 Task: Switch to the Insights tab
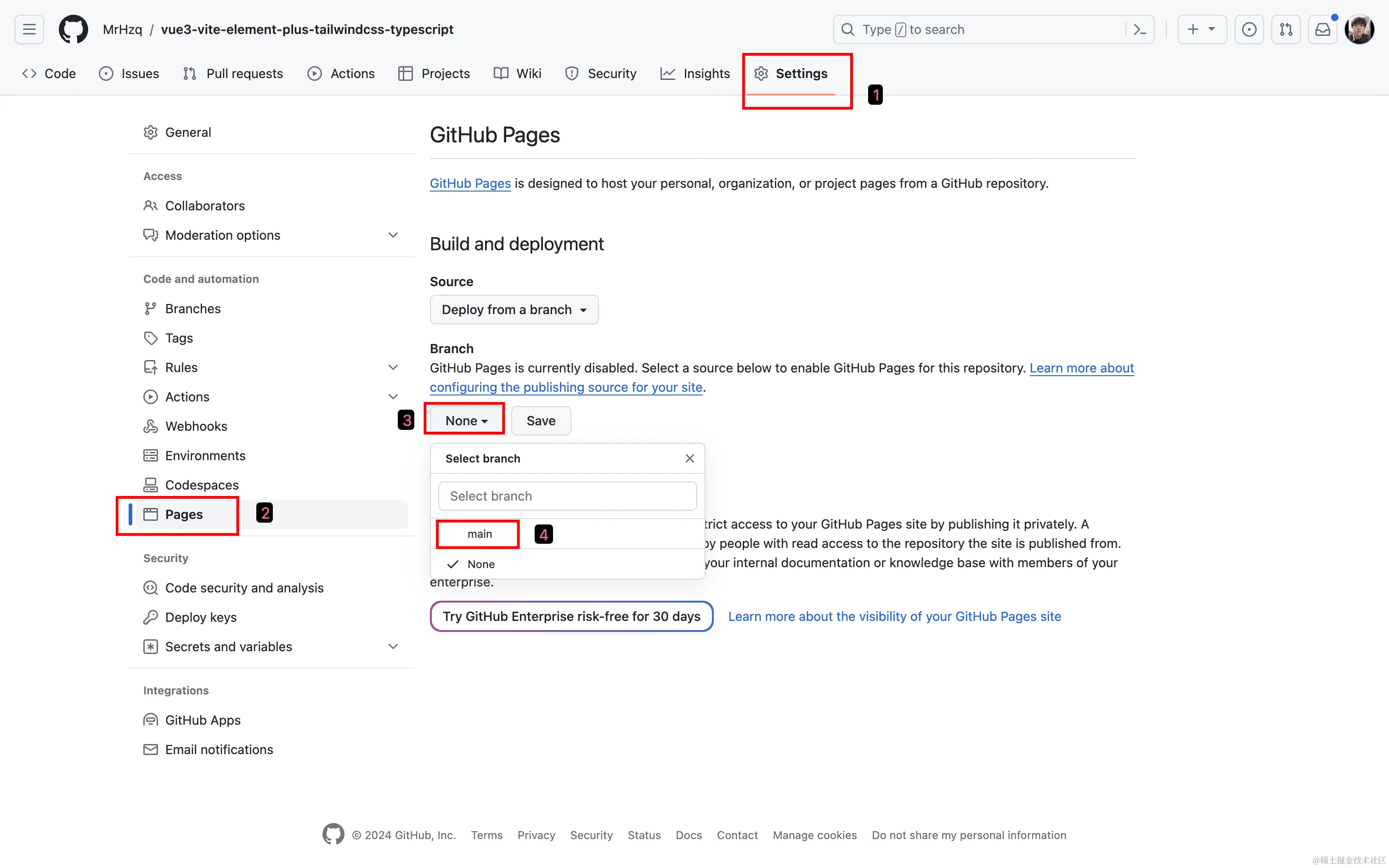(x=695, y=73)
